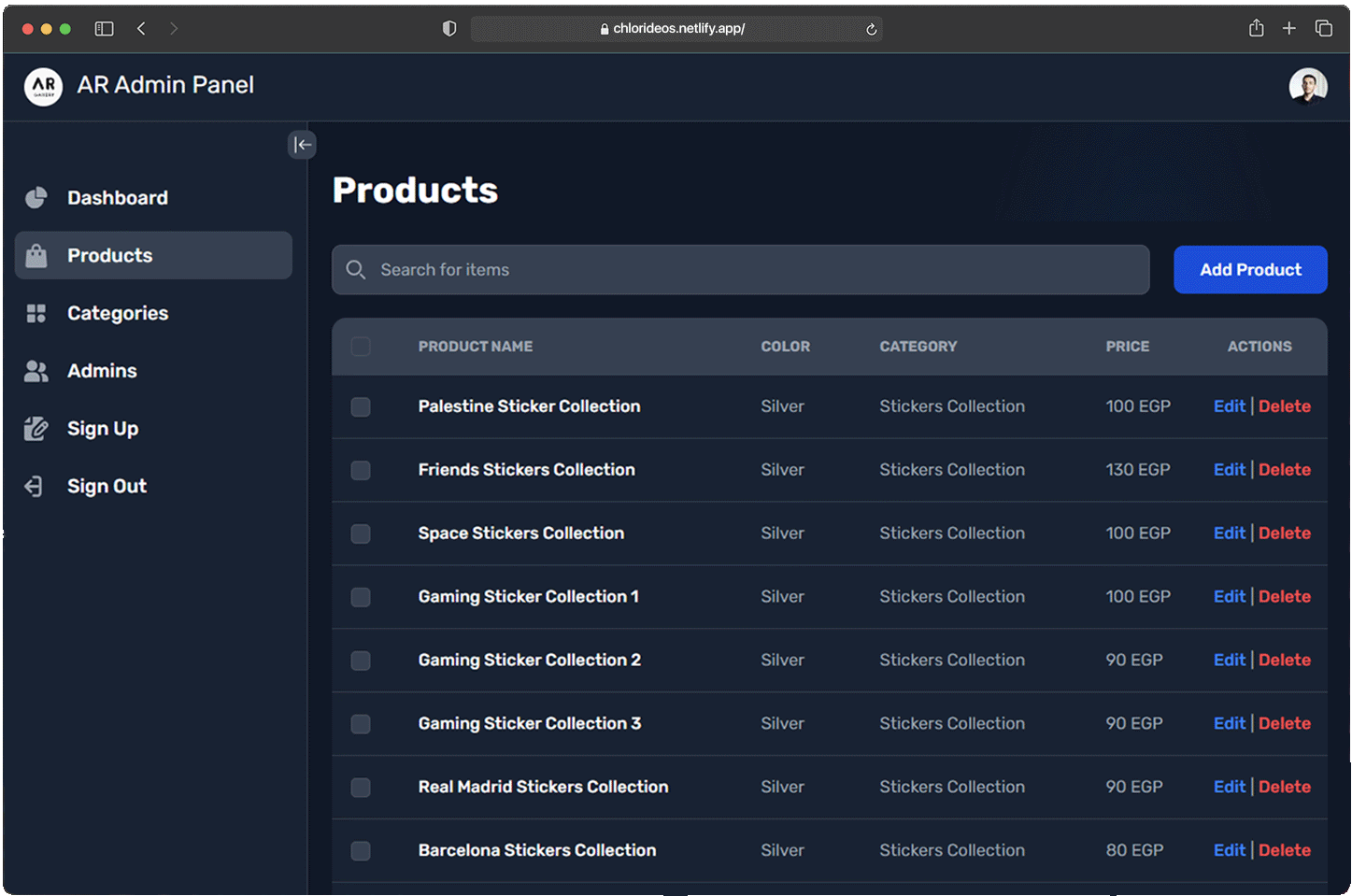Screen dimensions: 1352x896
Task: Reload the page with refresh icon
Action: click(871, 29)
